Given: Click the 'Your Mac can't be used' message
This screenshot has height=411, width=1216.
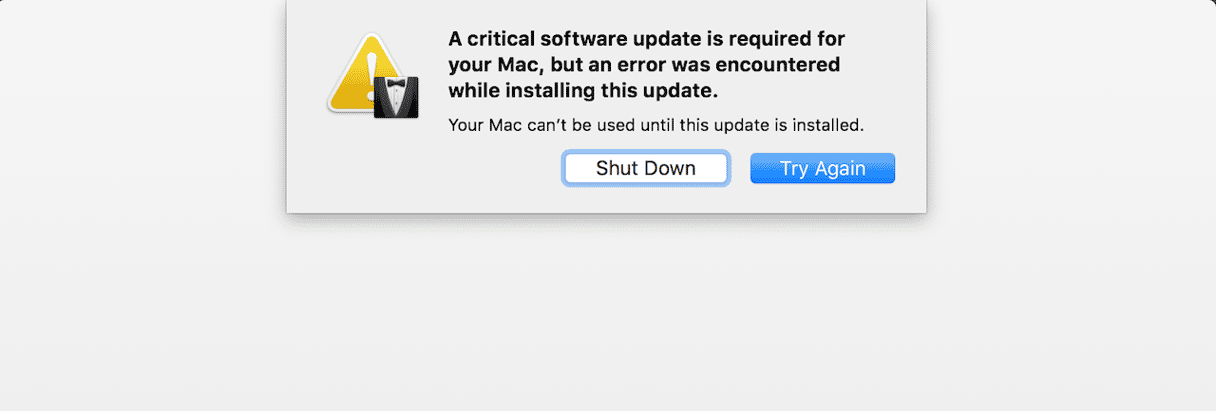Looking at the screenshot, I should (655, 126).
